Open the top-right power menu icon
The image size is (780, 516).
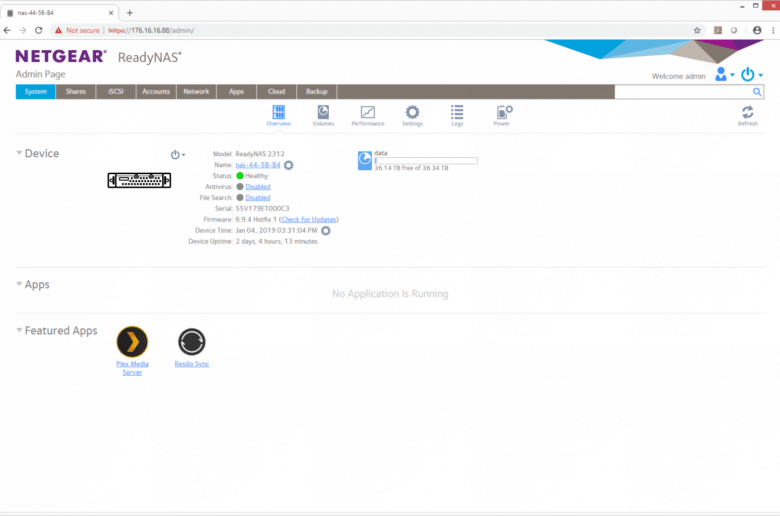click(748, 74)
